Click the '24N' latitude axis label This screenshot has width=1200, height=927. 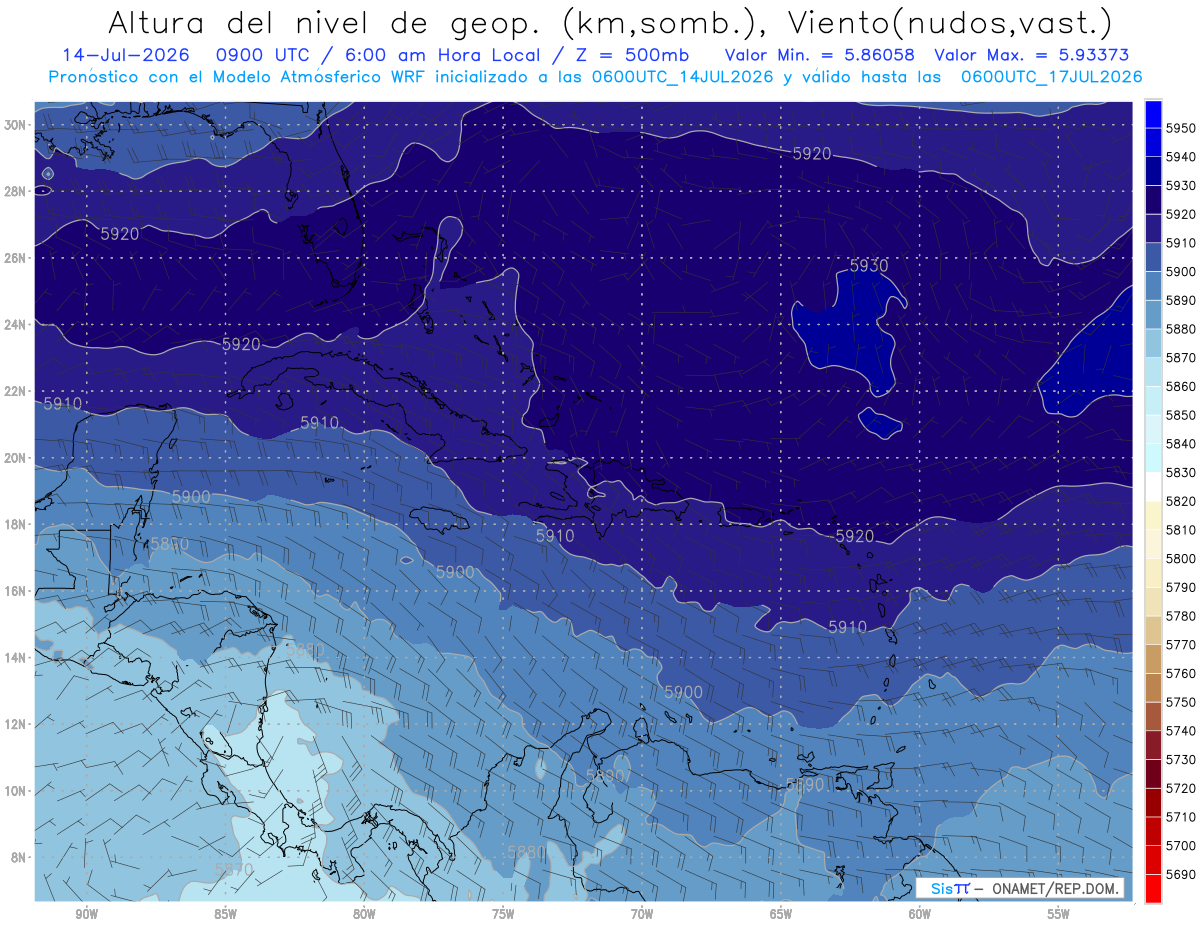tap(15, 324)
